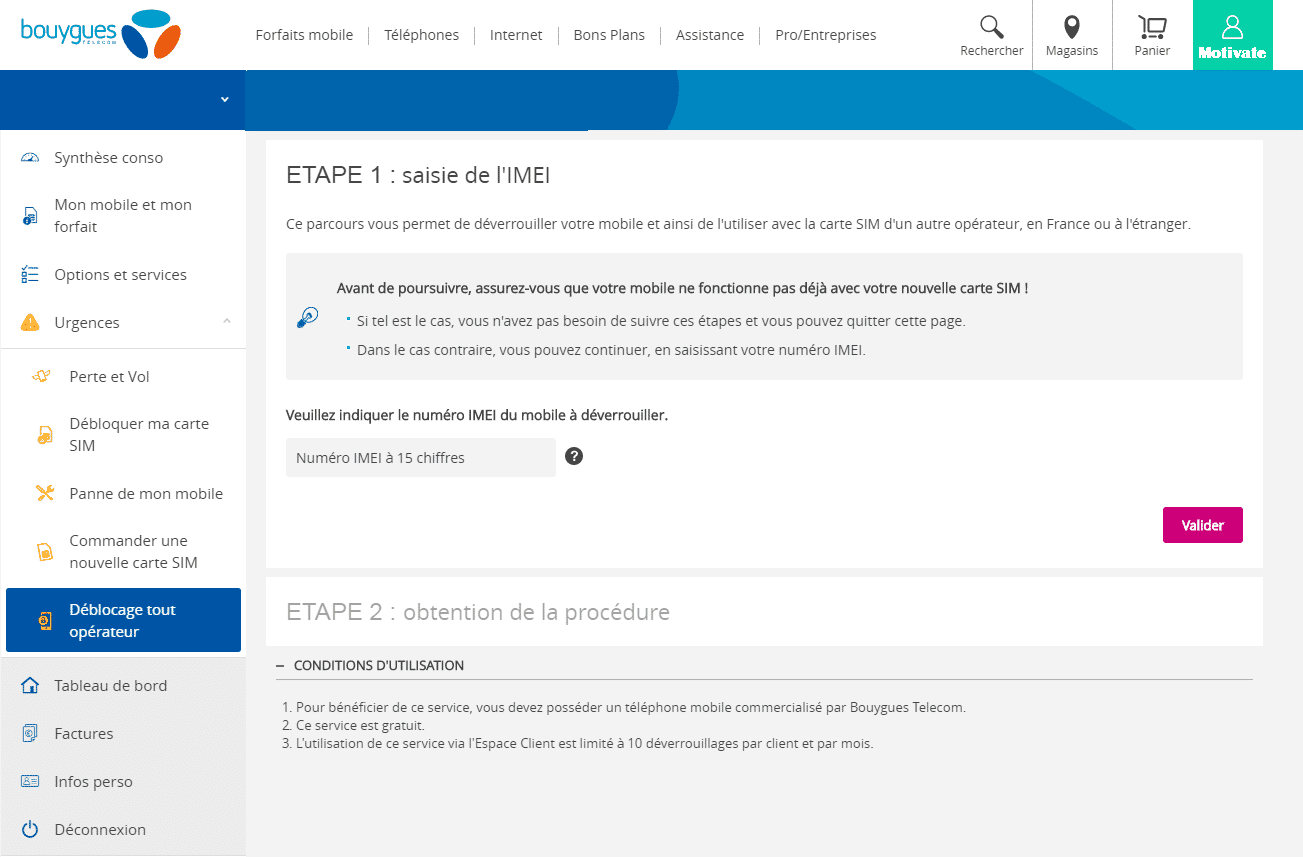
Task: Click the Perte et Vol icon
Action: pos(42,377)
